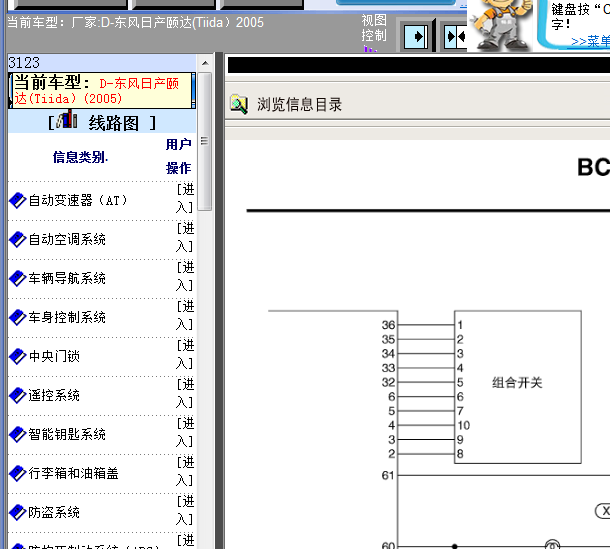Click the browse information directory folder icon
The height and width of the screenshot is (549, 610).
(238, 104)
